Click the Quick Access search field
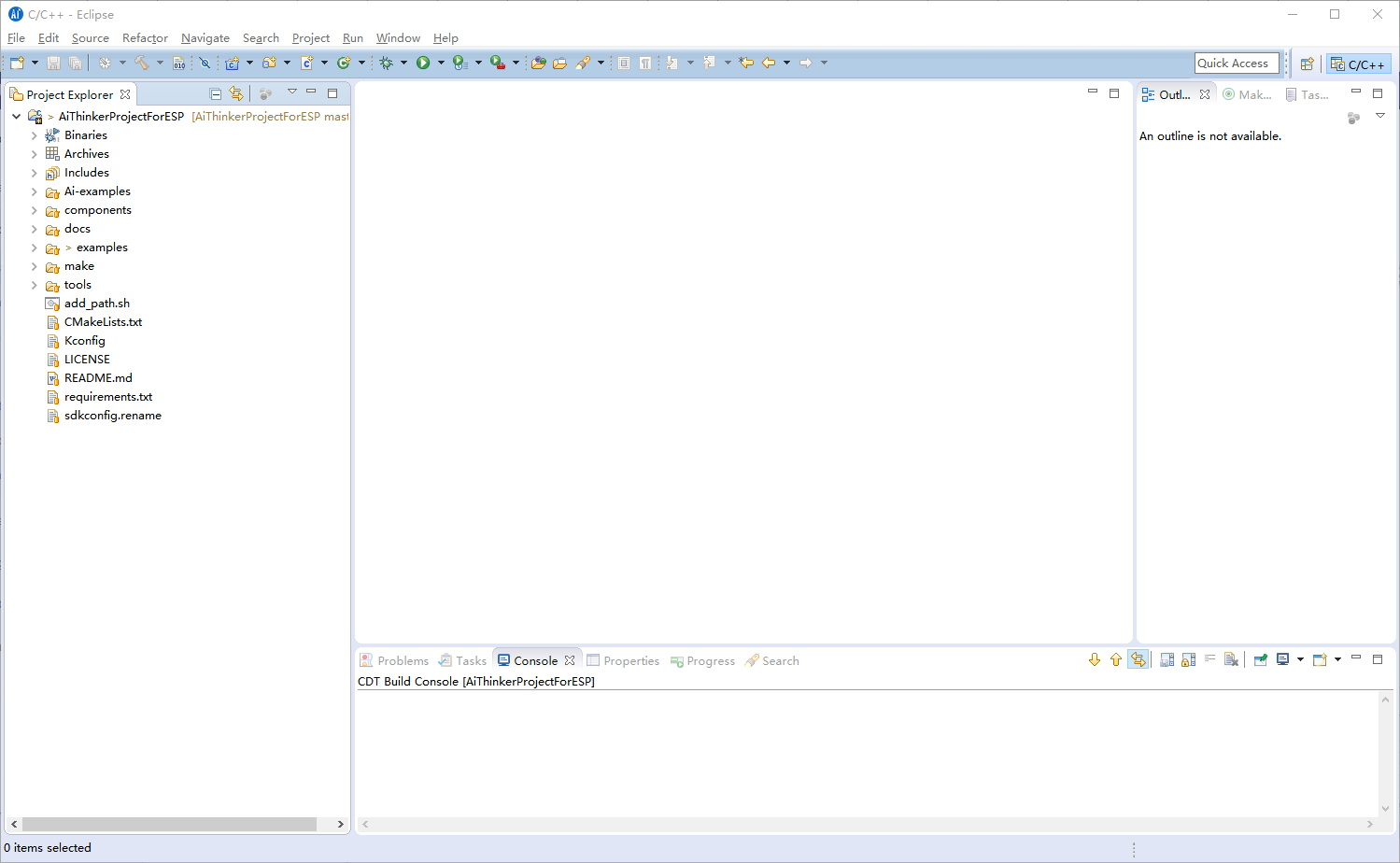1400x863 pixels. (x=1236, y=63)
